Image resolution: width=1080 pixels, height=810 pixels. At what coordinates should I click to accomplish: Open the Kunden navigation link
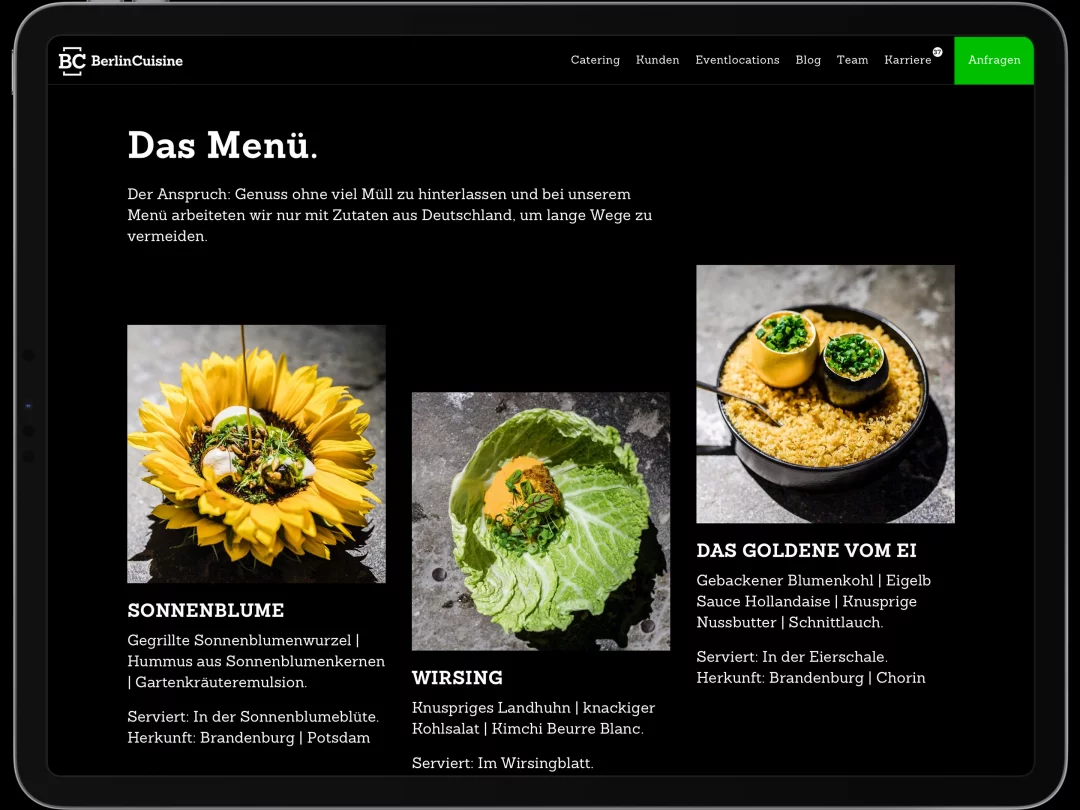pyautogui.click(x=657, y=60)
